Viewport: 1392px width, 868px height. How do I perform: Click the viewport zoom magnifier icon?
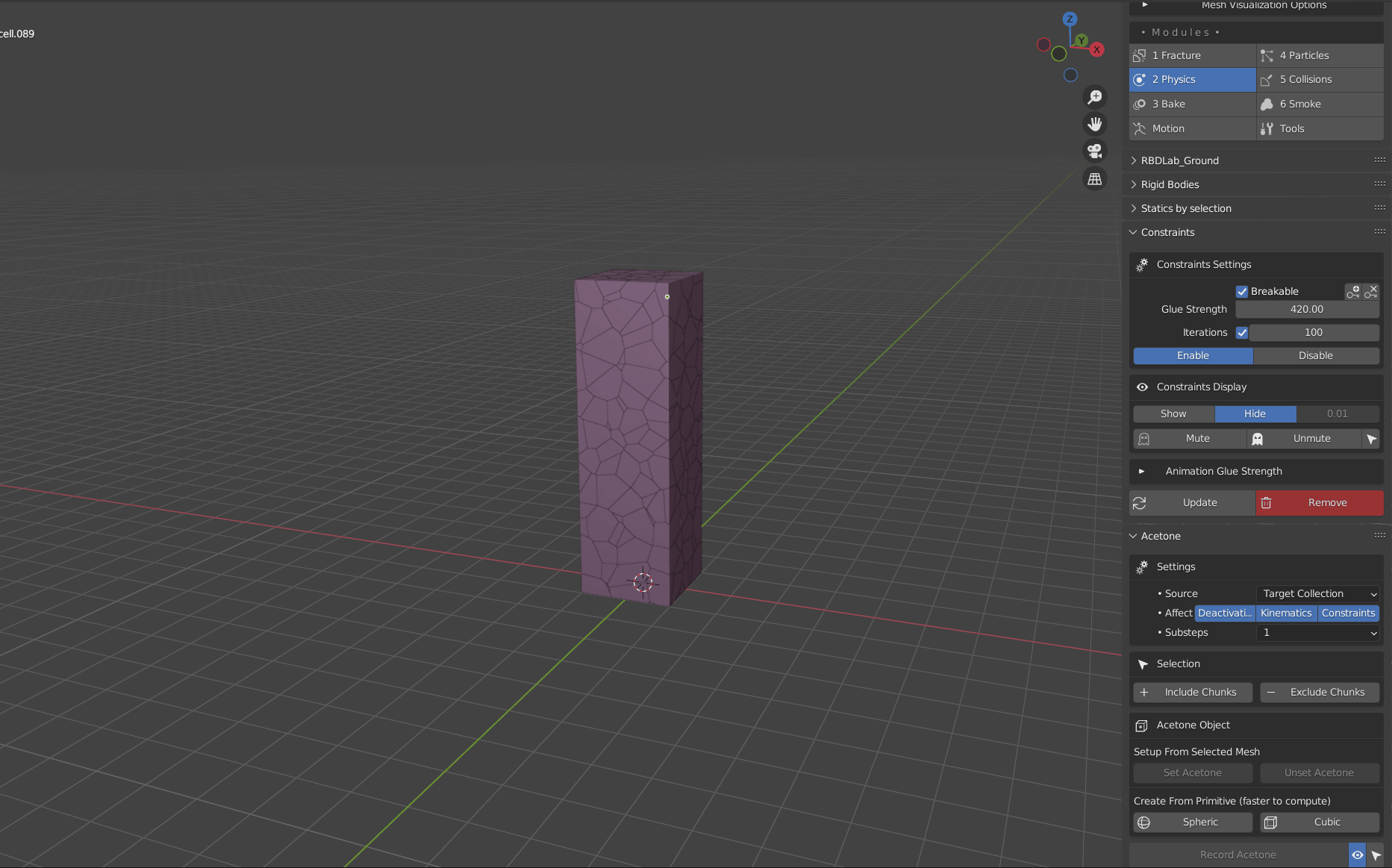(1095, 97)
